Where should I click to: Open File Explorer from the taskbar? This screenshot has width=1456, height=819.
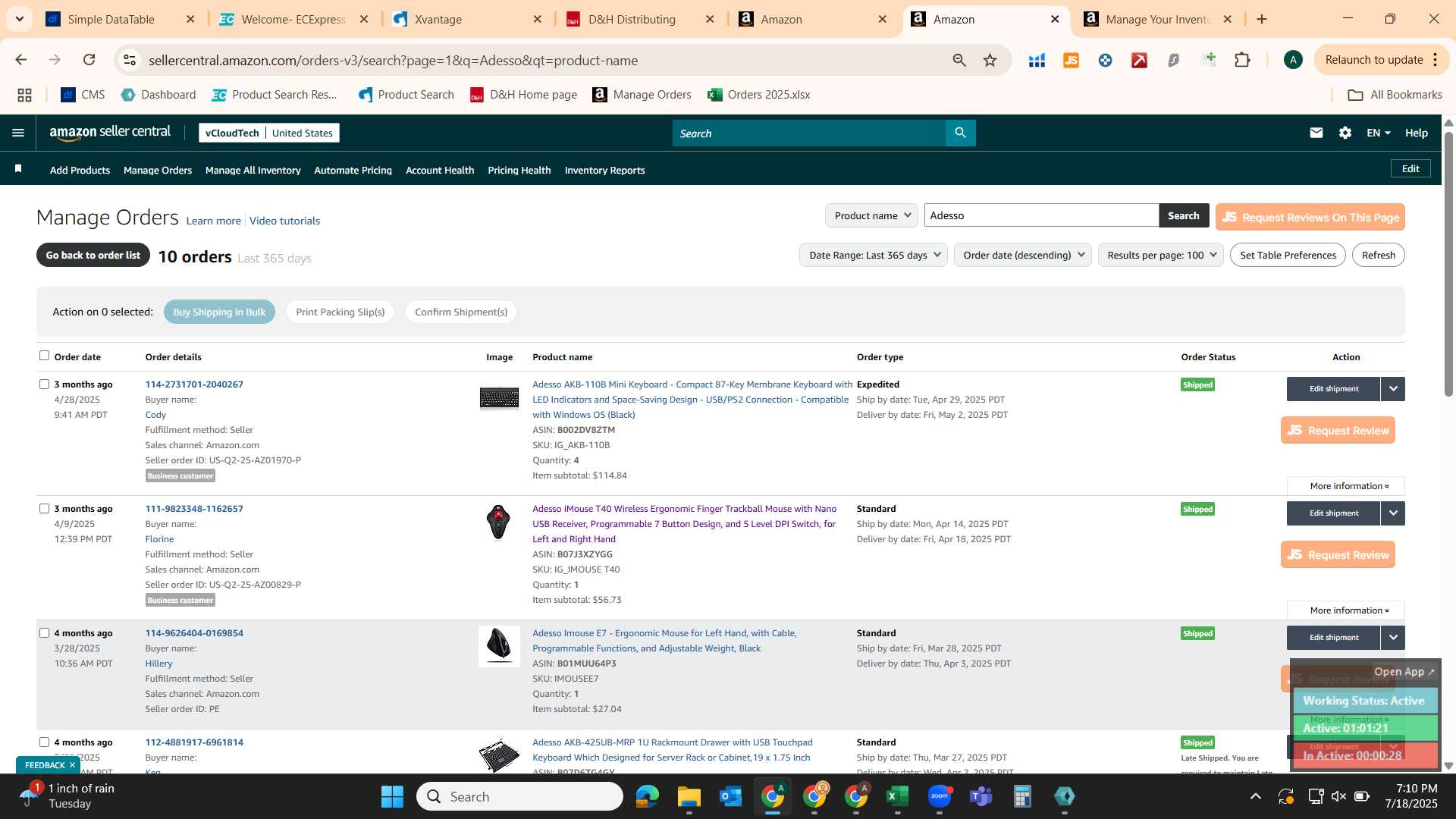[x=689, y=796]
